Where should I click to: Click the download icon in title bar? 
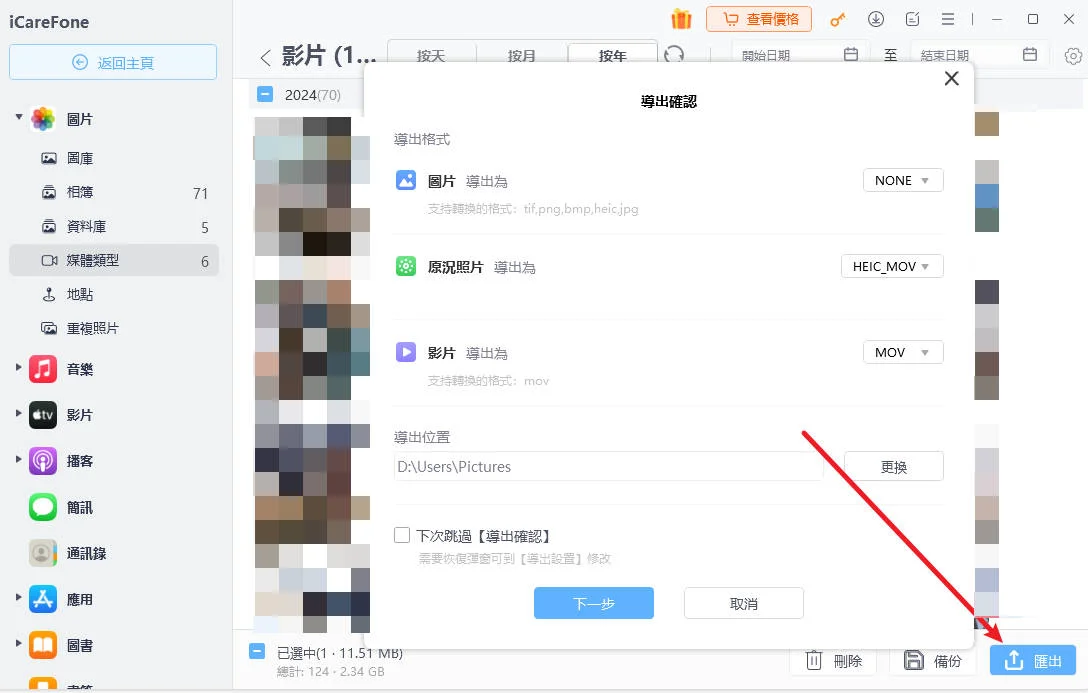[876, 19]
